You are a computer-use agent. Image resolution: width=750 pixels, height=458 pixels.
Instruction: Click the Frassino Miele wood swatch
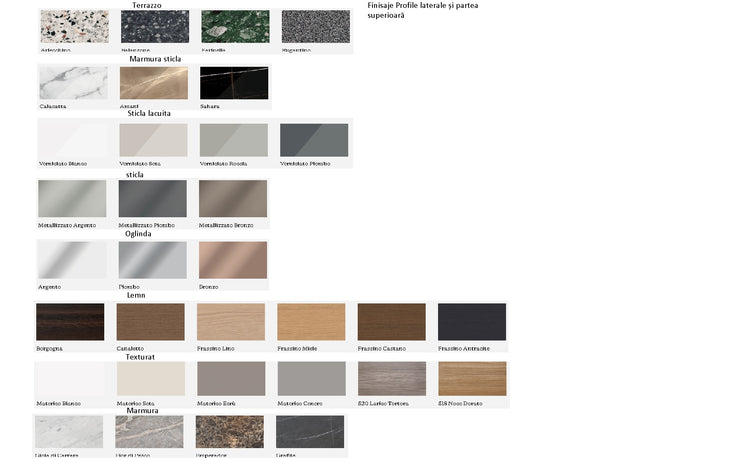(x=311, y=322)
